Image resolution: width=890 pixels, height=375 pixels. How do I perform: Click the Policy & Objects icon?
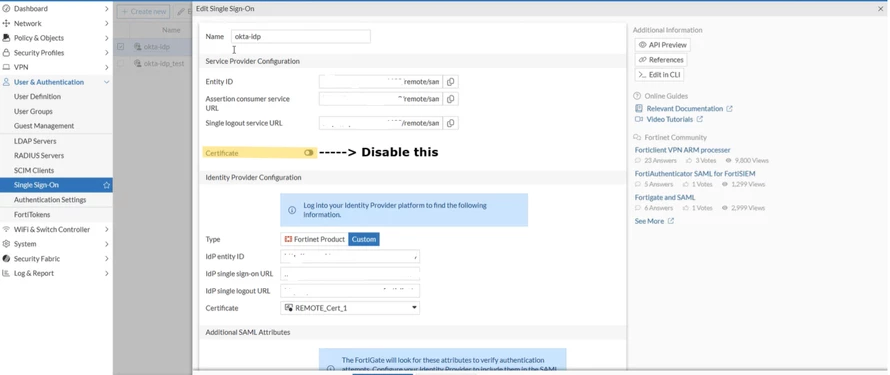point(6,38)
